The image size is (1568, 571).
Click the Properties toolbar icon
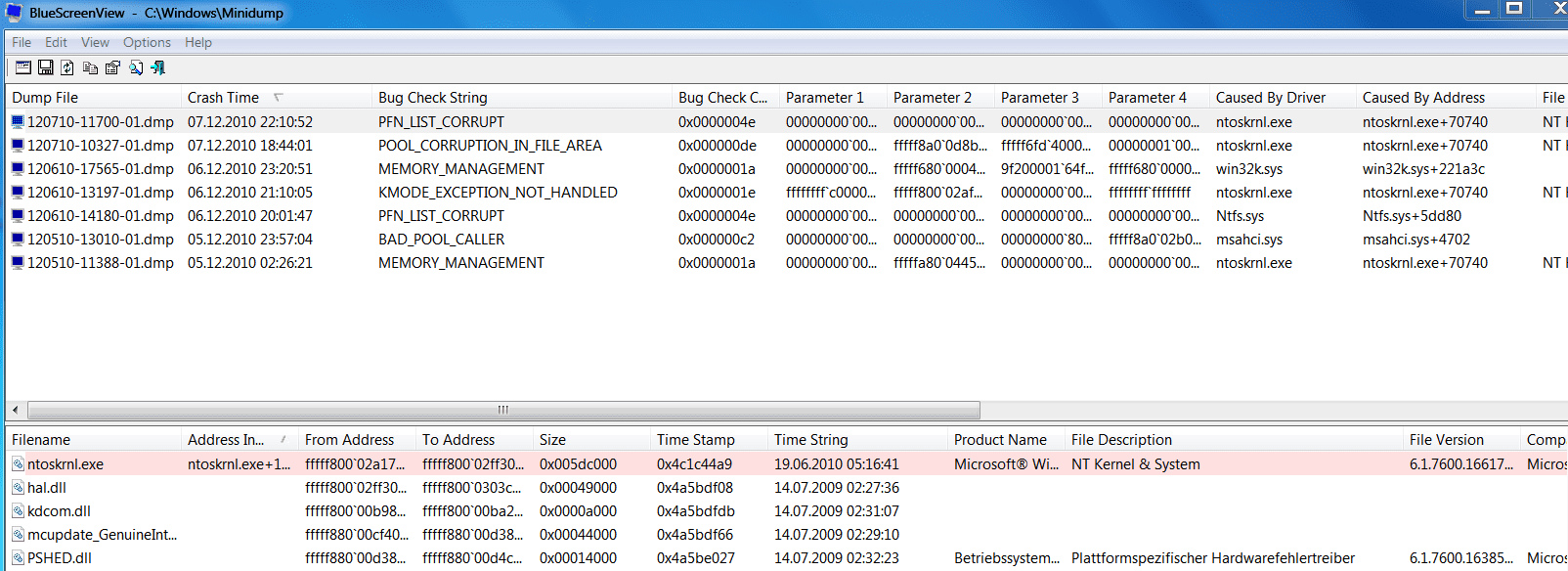coord(112,67)
